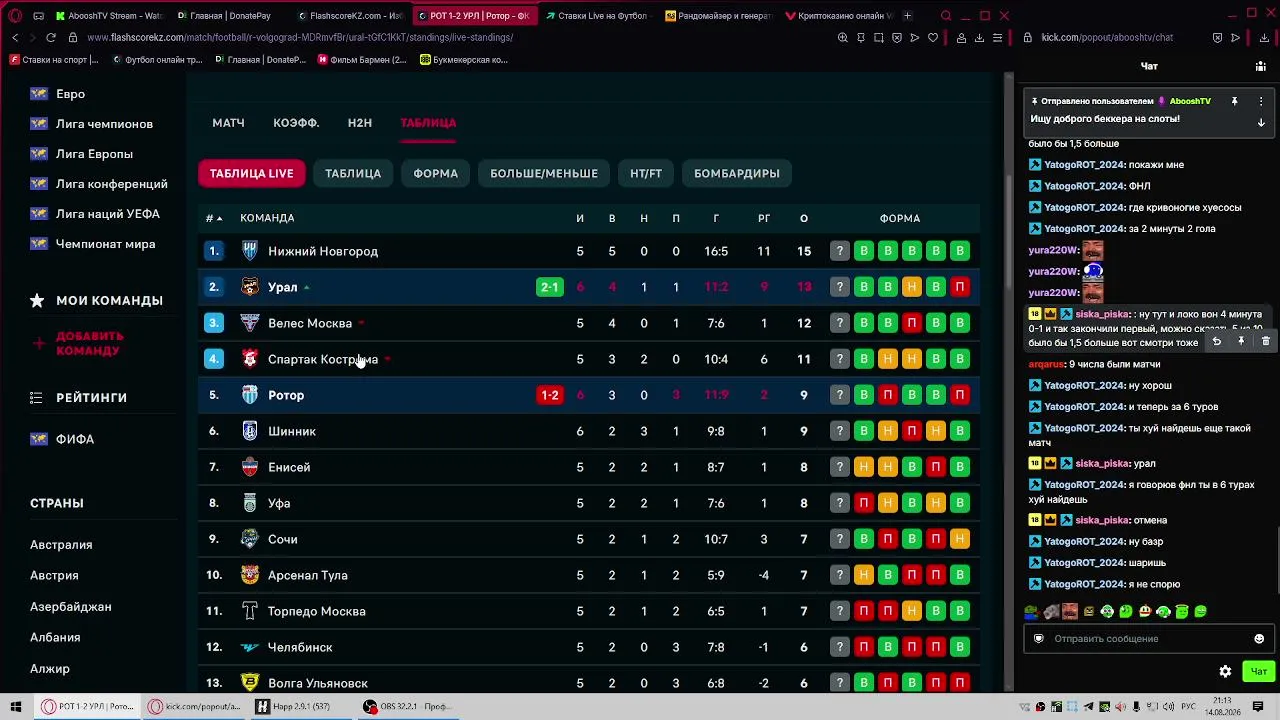Switch to the МАТЧ tab
This screenshot has width=1280, height=720.
tap(228, 123)
